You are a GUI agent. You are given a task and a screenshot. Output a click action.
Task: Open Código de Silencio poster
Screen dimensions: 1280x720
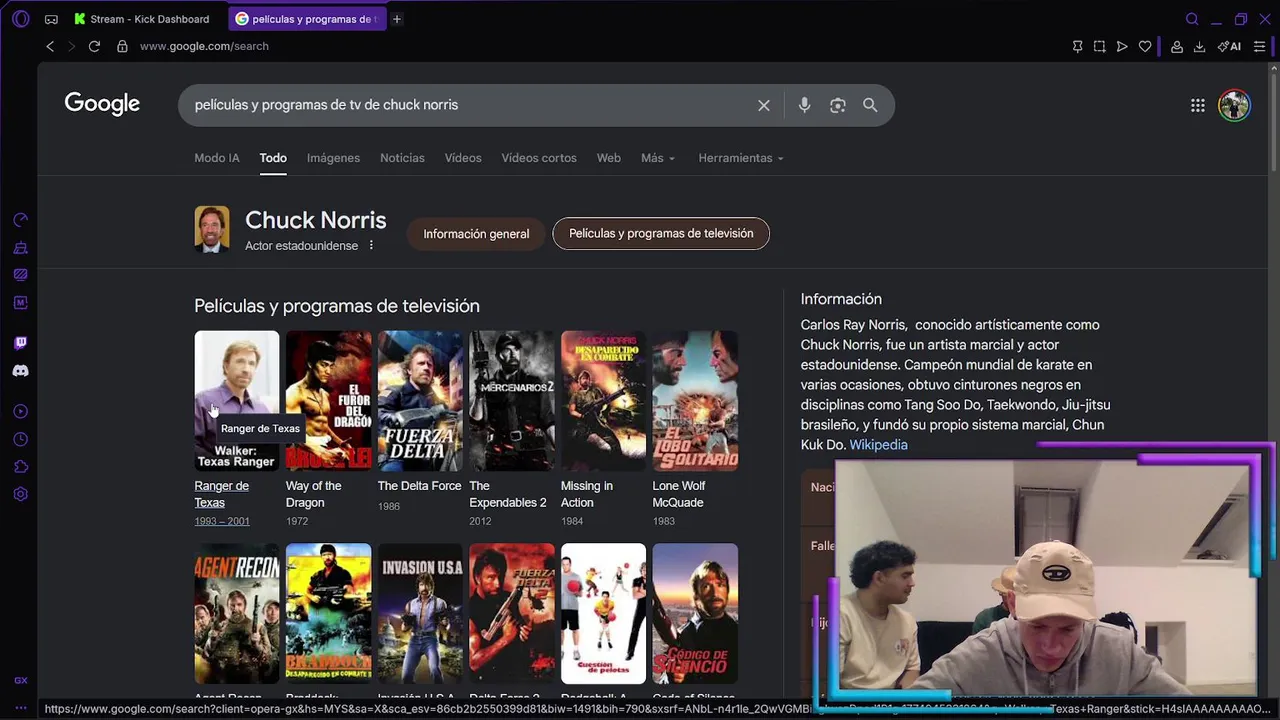(x=695, y=613)
